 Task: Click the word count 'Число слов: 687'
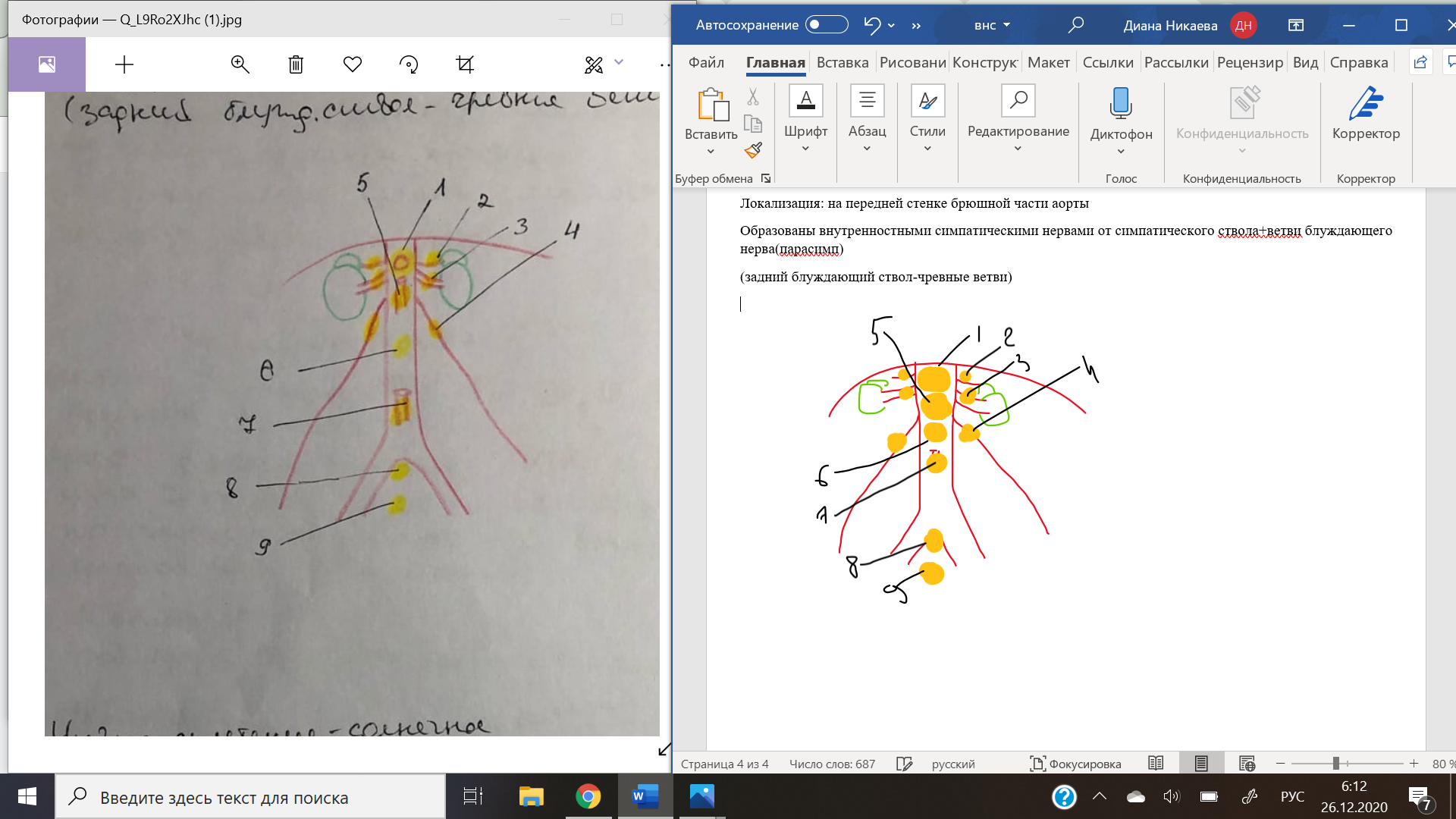click(x=832, y=764)
